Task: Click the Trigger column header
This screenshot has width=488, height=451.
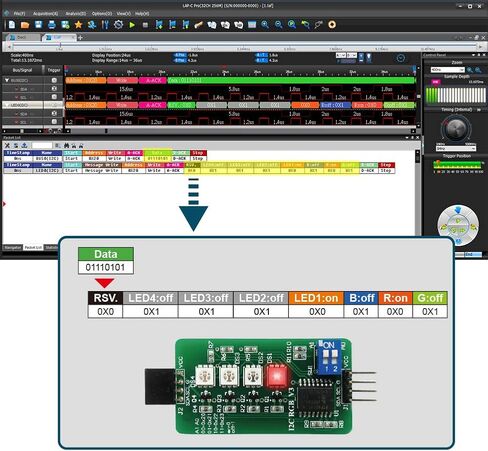Action: (x=54, y=70)
